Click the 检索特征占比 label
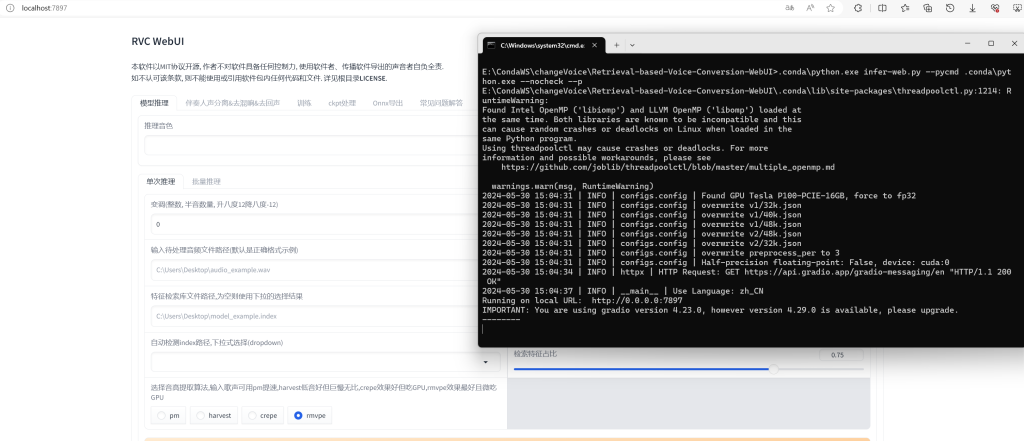The width and height of the screenshot is (1024, 441). 536,353
